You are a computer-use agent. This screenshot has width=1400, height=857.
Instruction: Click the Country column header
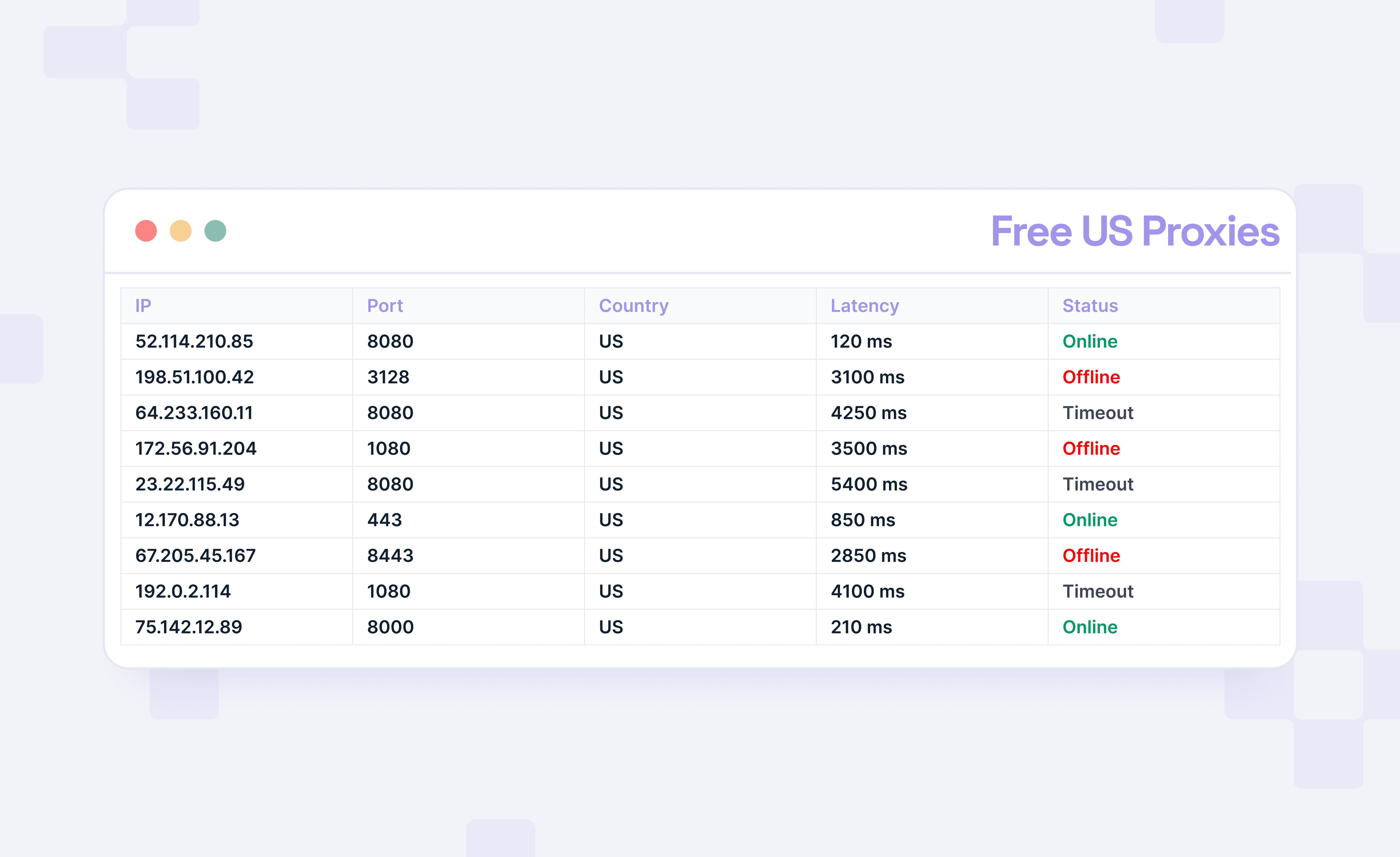pyautogui.click(x=633, y=306)
